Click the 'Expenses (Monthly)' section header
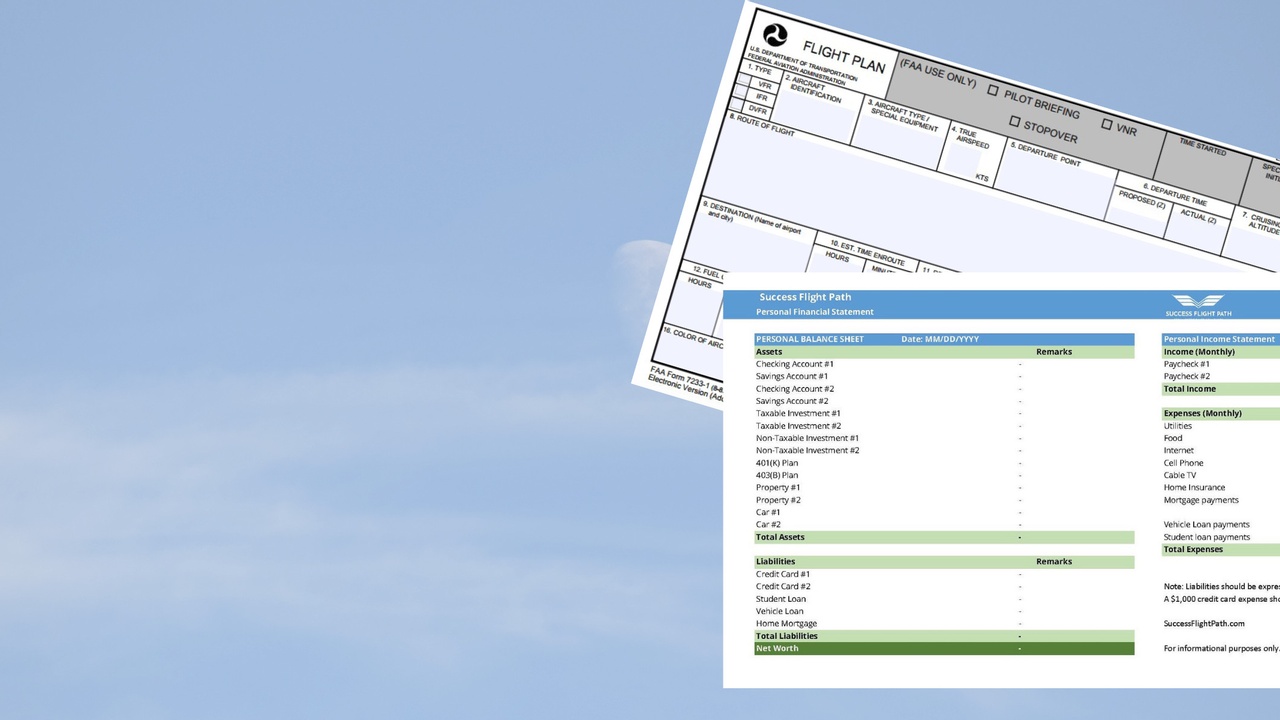 (x=1220, y=413)
